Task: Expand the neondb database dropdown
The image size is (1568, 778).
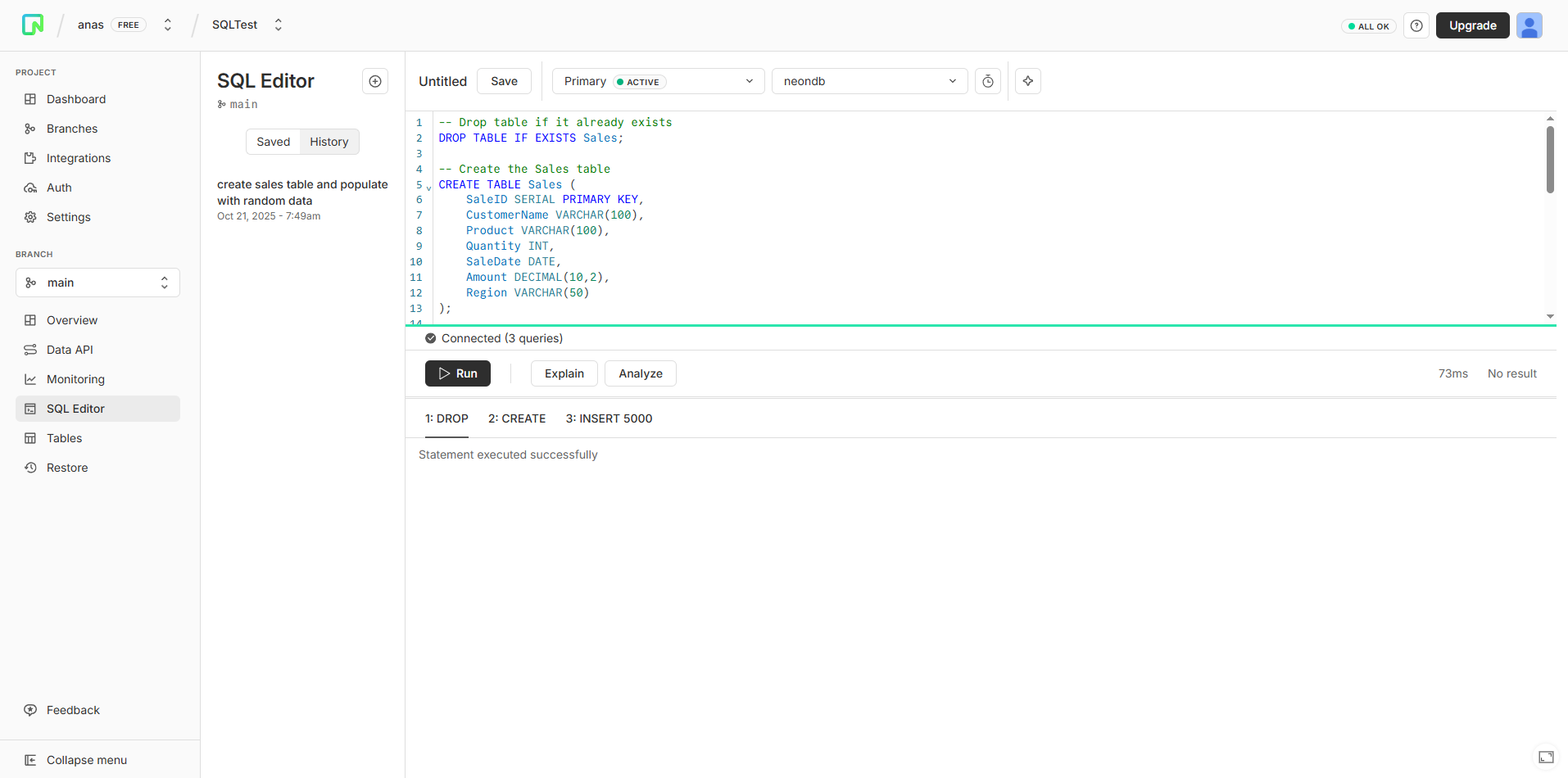Action: [x=869, y=81]
